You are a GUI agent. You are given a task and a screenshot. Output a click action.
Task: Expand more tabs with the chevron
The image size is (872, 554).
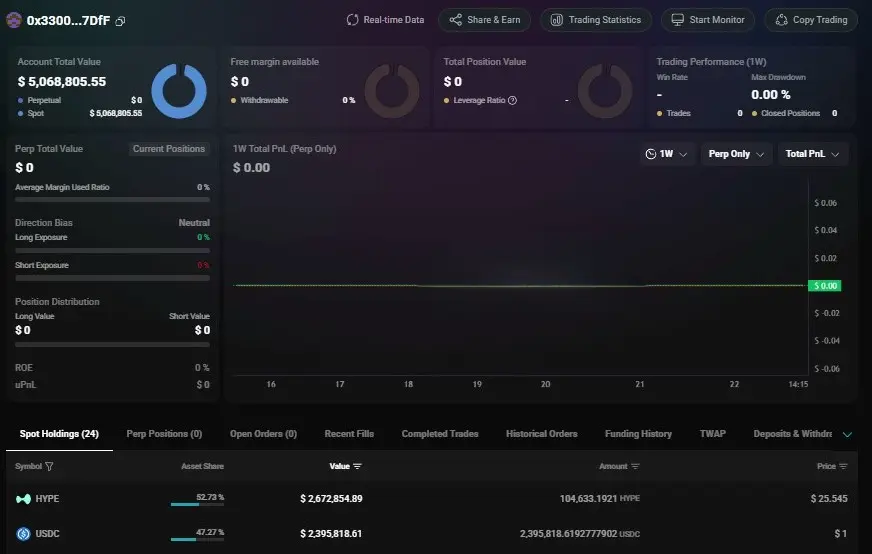847,434
